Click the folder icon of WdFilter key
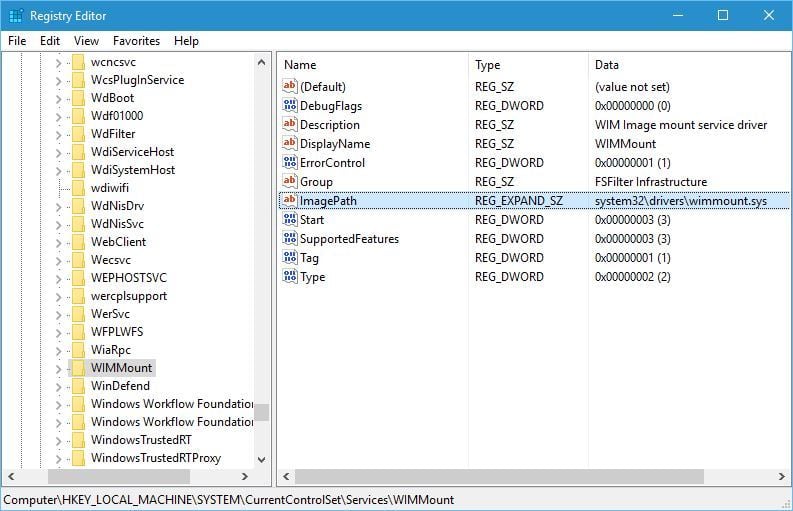The height and width of the screenshot is (511, 793). [x=78, y=134]
